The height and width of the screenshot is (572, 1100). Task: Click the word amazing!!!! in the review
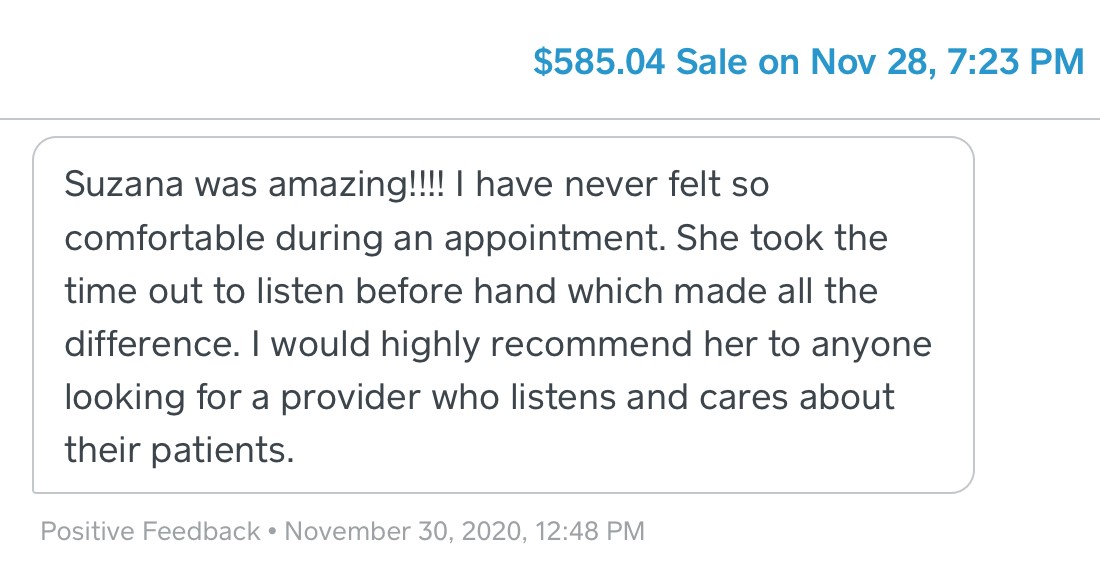[x=356, y=186]
